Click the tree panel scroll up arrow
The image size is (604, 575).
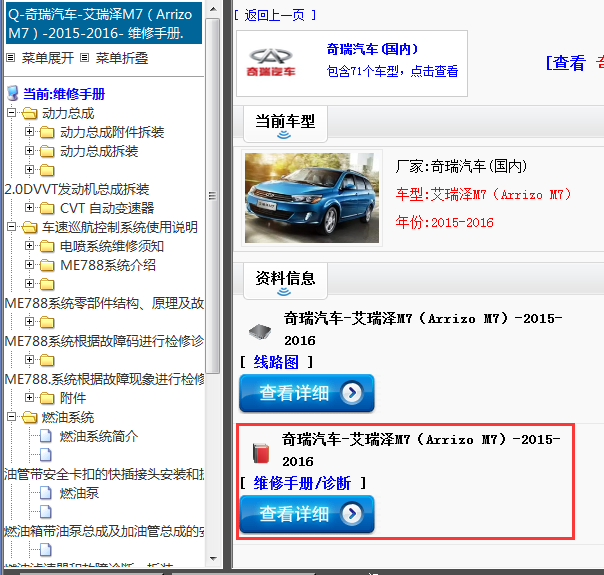coord(213,8)
